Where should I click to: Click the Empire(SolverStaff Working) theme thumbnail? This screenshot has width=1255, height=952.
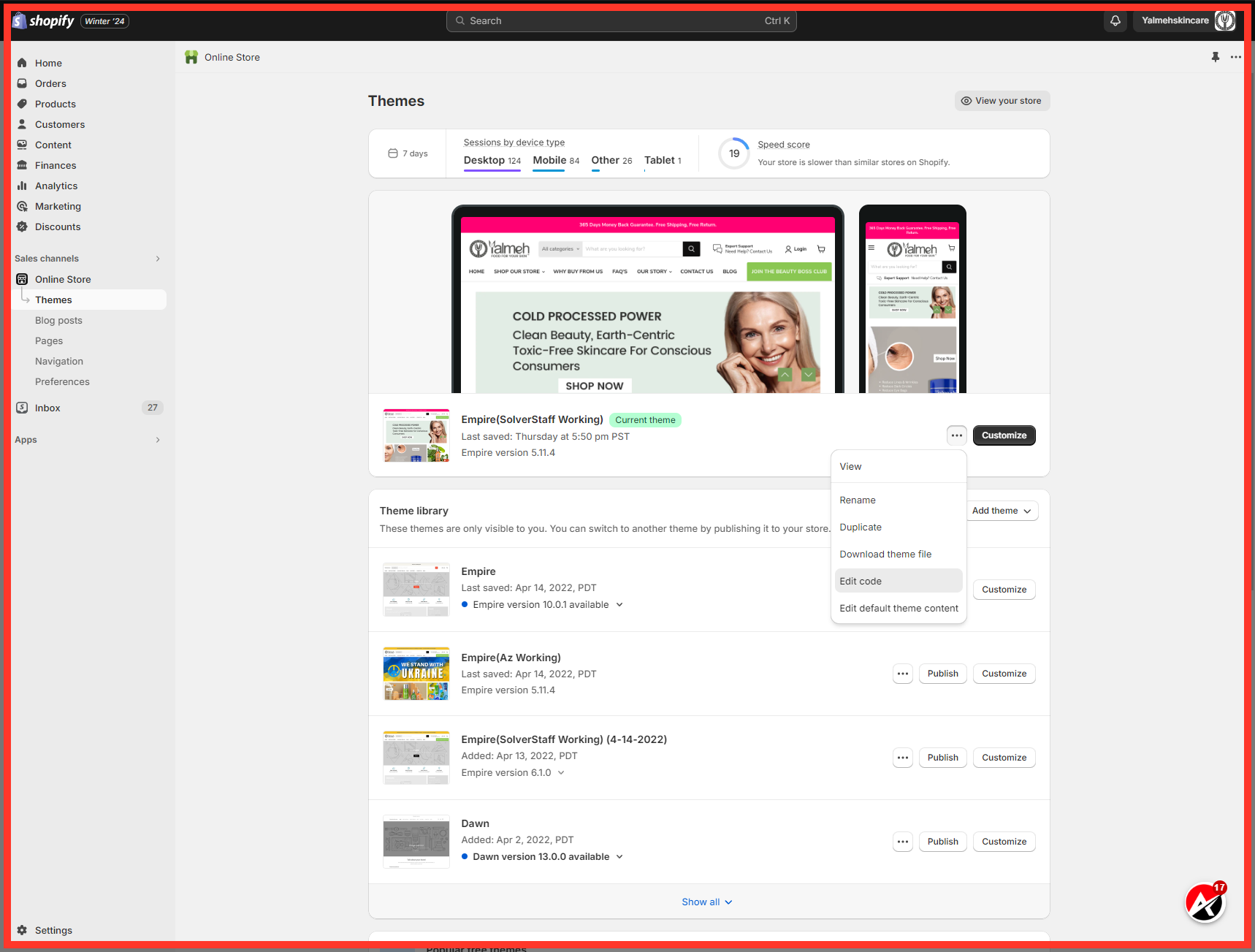pos(416,435)
